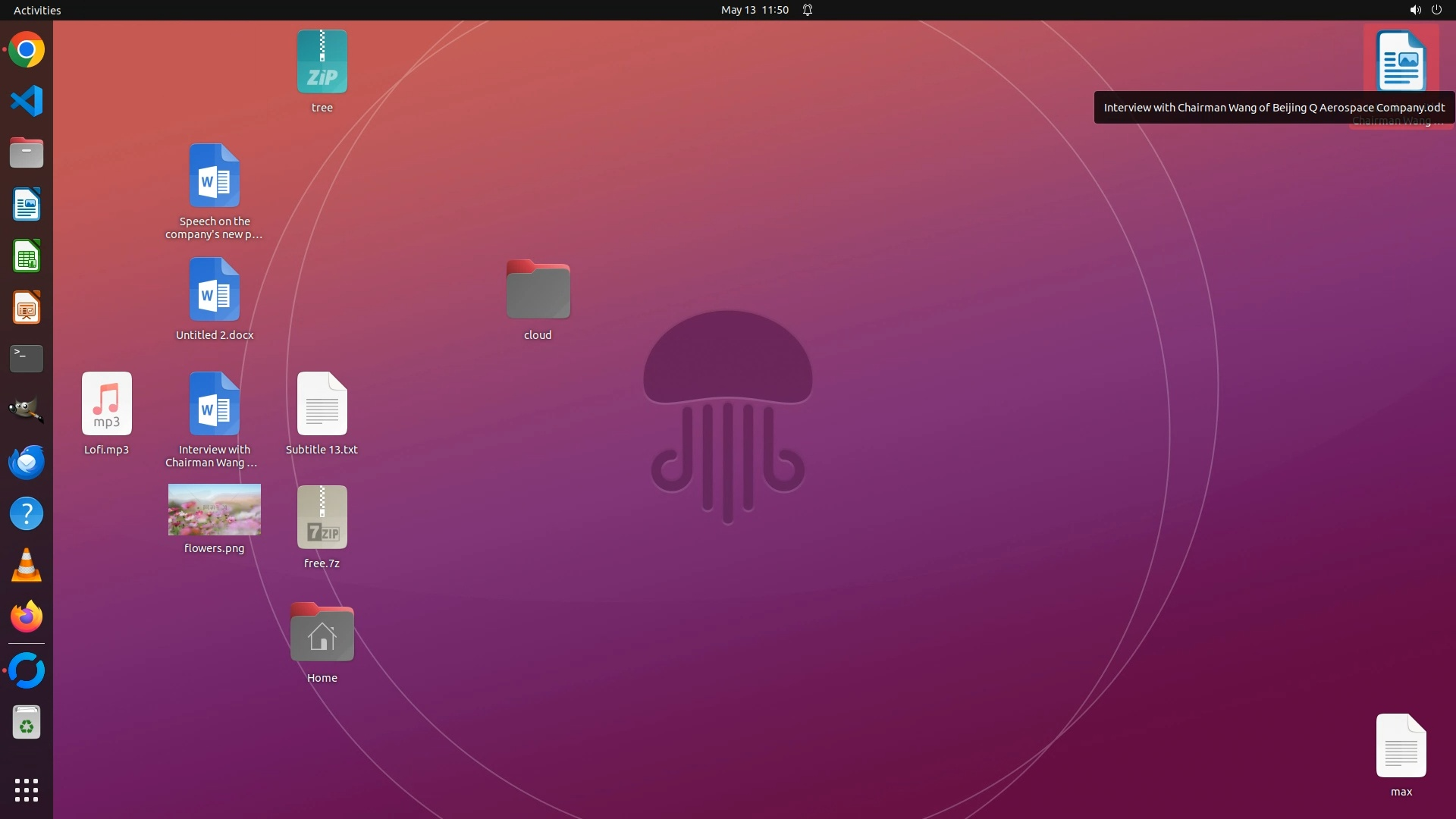The height and width of the screenshot is (819, 1456).
Task: Select the Lofi.mp3 audio file
Action: point(106,404)
